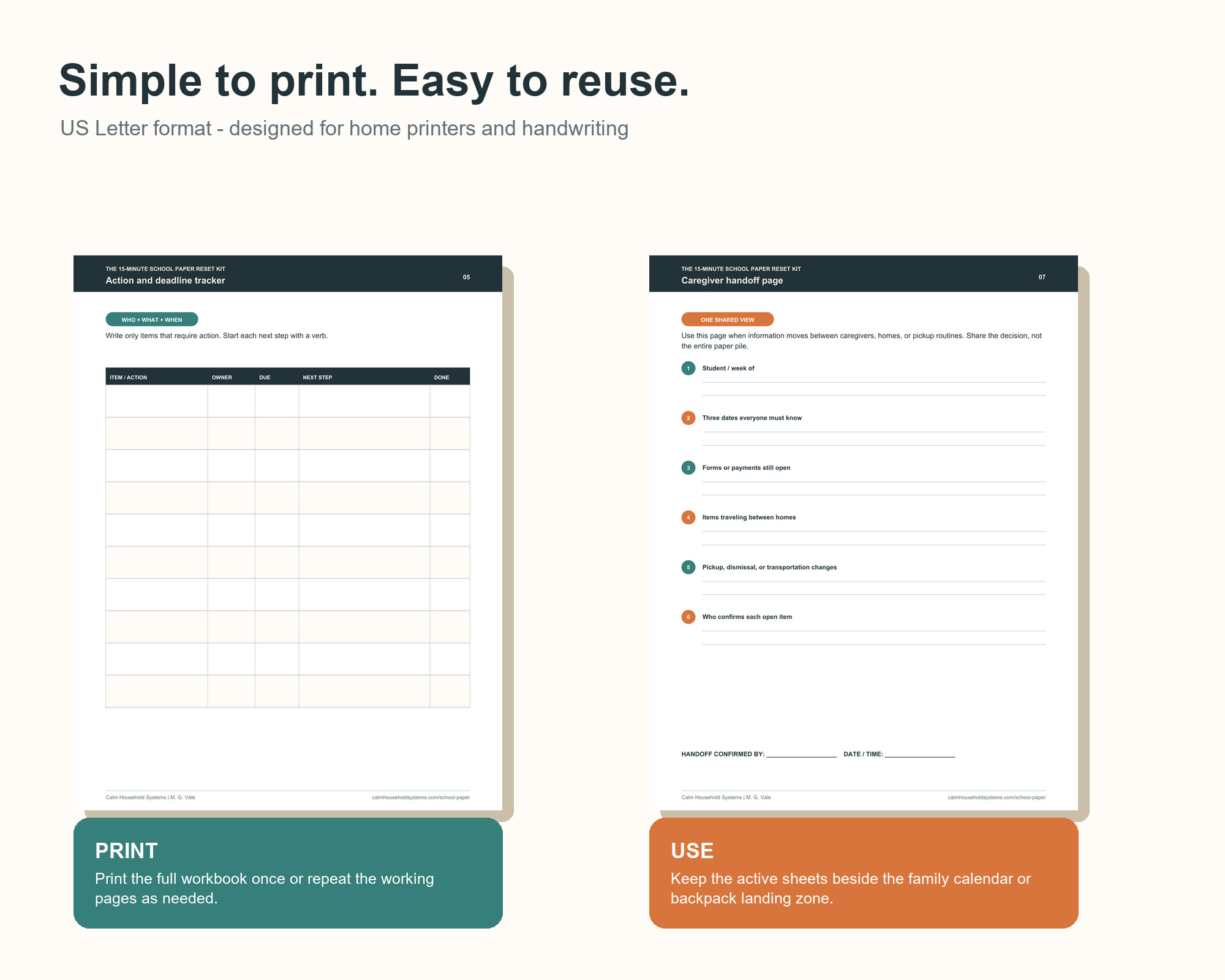This screenshot has height=980, width=1225.
Task: Click page number 05 in tracker header
Action: pos(467,277)
